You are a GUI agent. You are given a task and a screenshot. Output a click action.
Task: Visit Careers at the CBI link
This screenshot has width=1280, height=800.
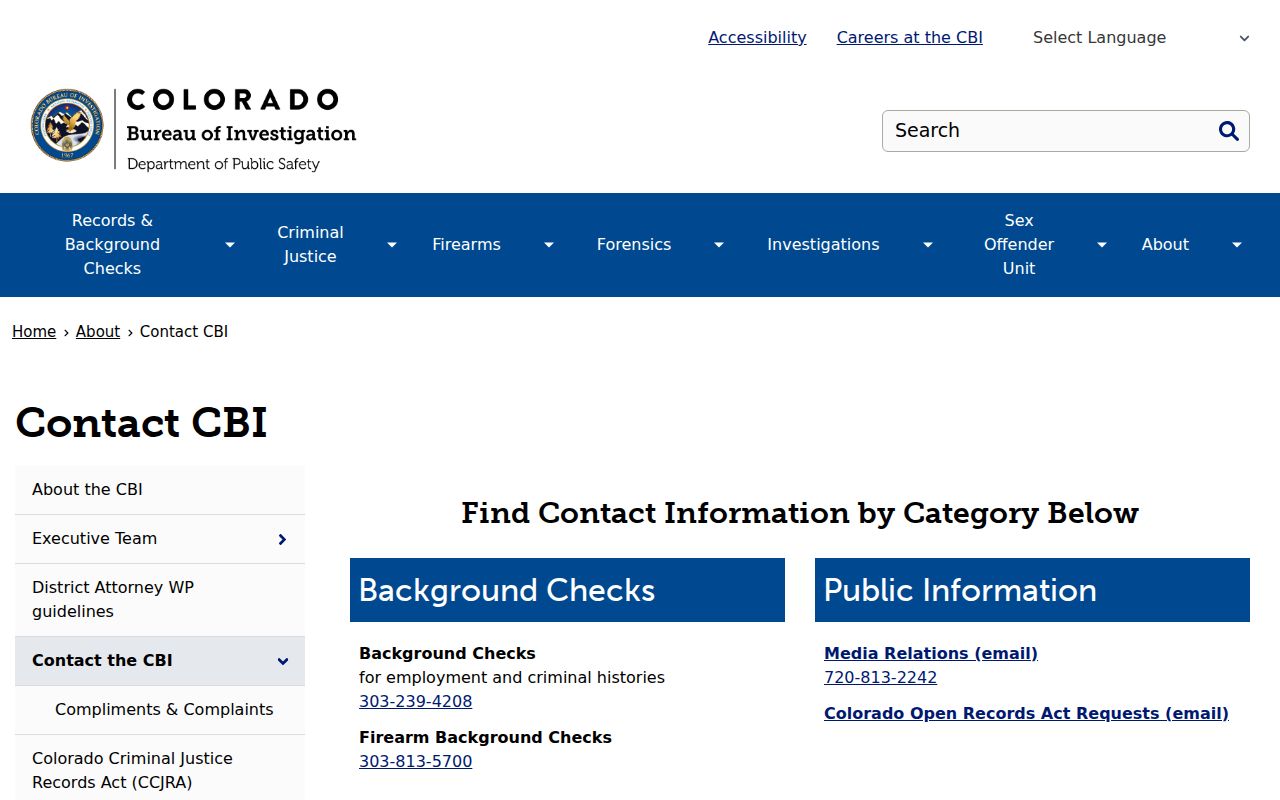[x=910, y=38]
